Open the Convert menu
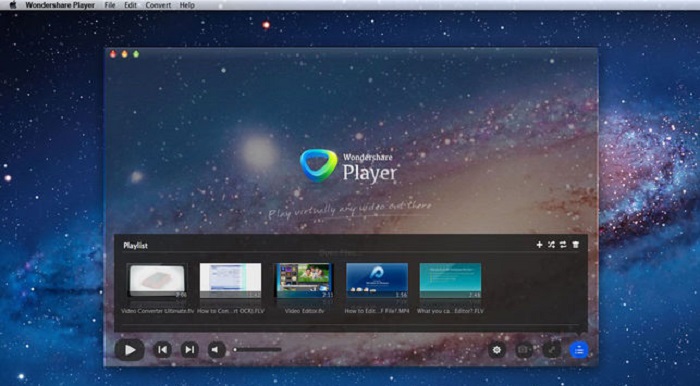700x386 pixels. click(158, 5)
